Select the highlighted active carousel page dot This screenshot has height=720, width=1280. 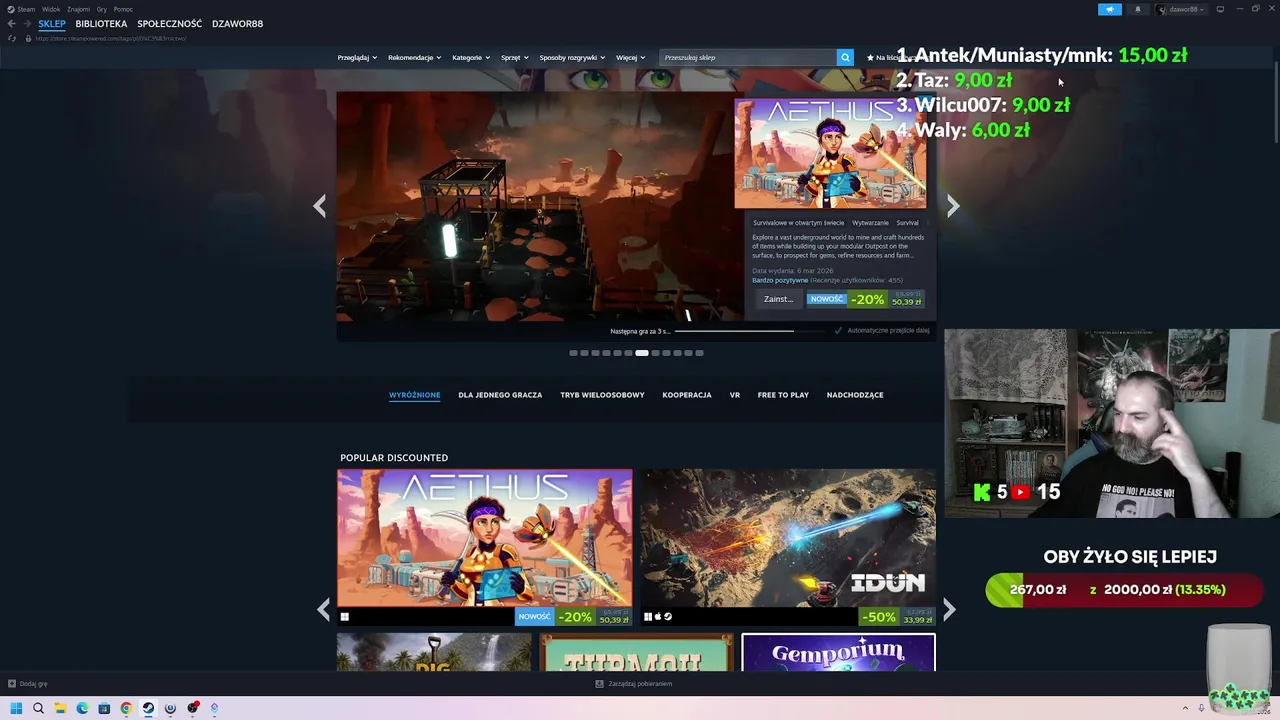(642, 353)
